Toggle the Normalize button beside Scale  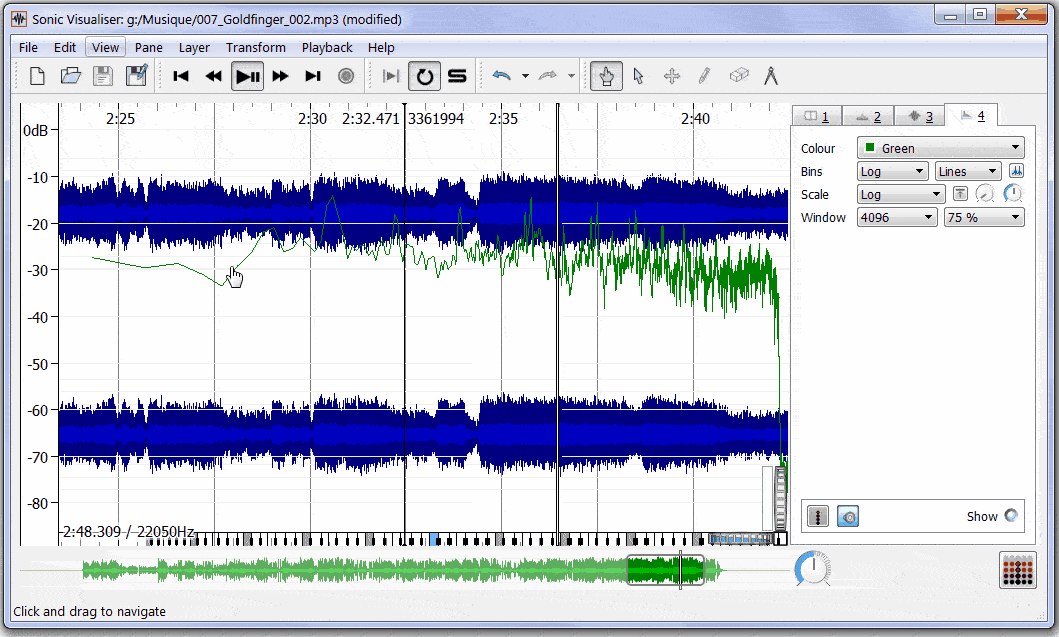click(x=960, y=195)
